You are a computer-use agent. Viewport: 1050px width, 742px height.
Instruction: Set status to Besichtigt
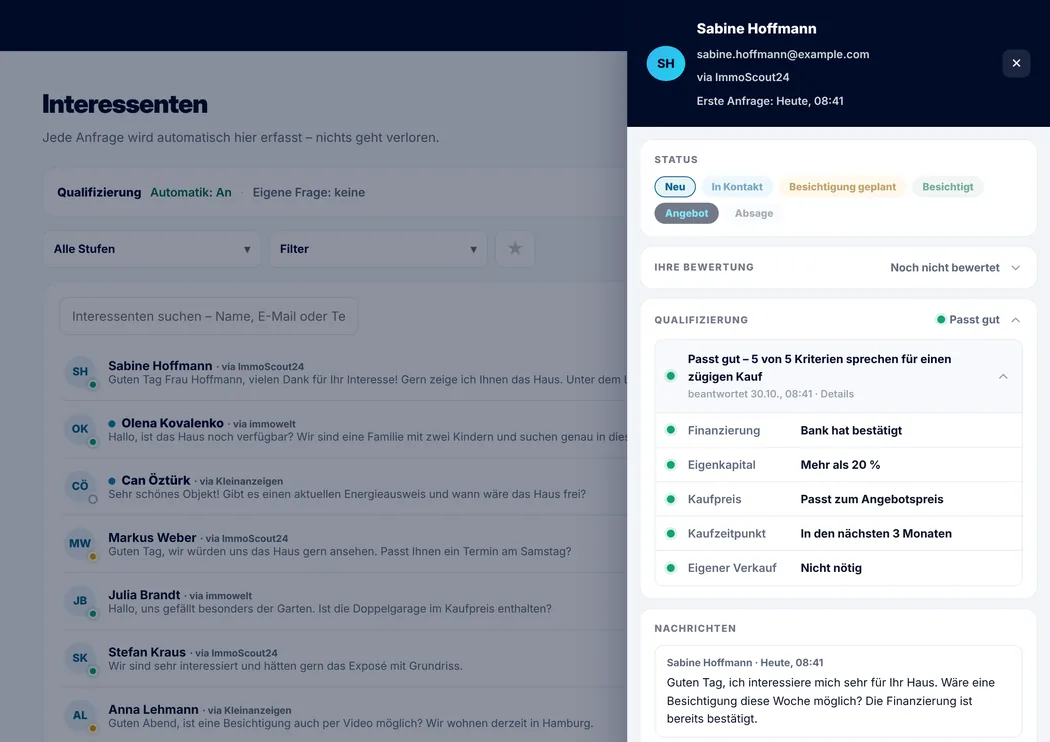click(x=948, y=187)
